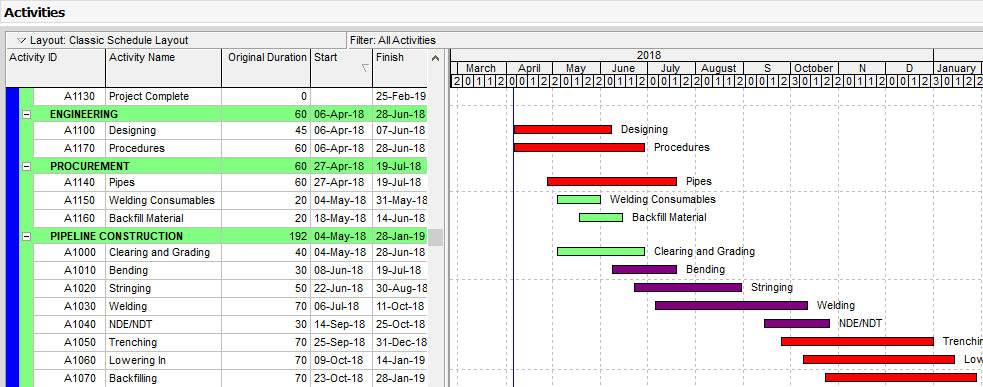Select the green Welding Consumables Gantt bar
983x387 pixels.
[579, 199]
